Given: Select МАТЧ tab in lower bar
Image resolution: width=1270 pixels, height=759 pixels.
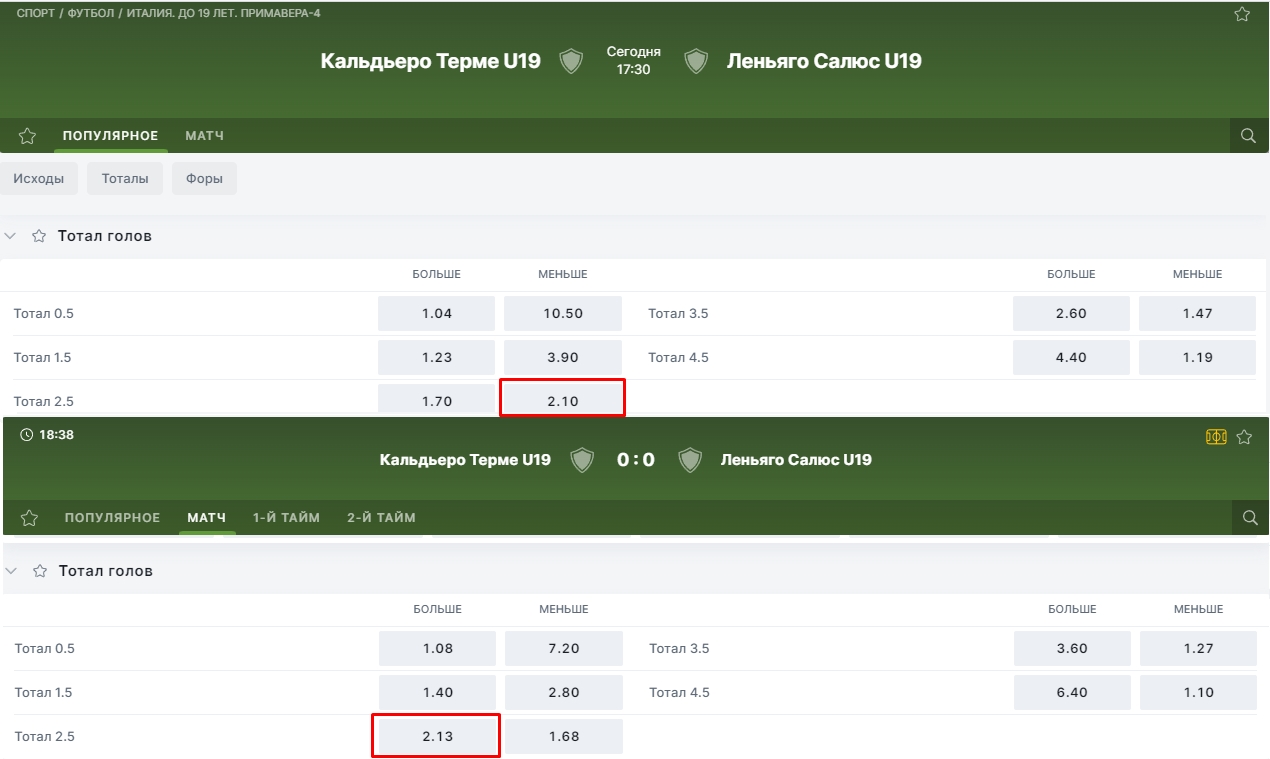Looking at the screenshot, I should click(207, 518).
